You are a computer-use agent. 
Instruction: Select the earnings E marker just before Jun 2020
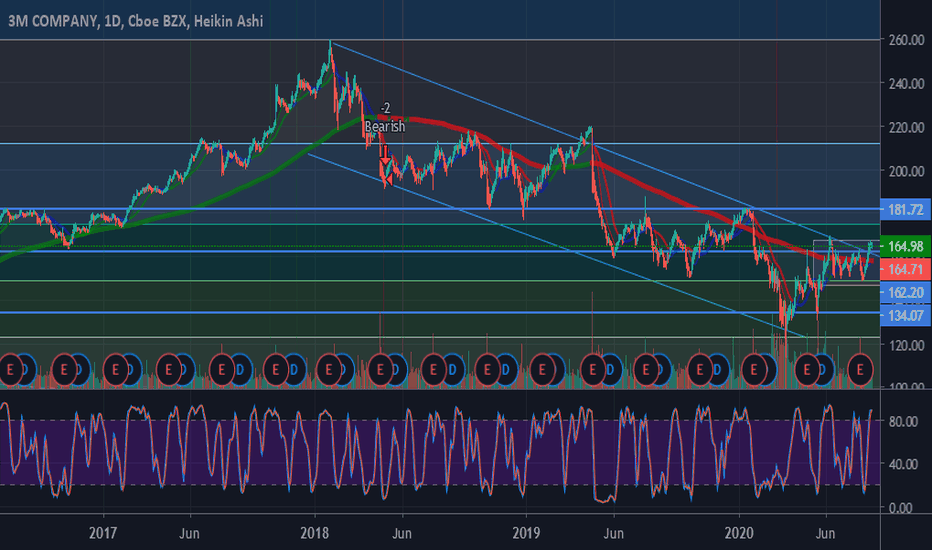(807, 370)
